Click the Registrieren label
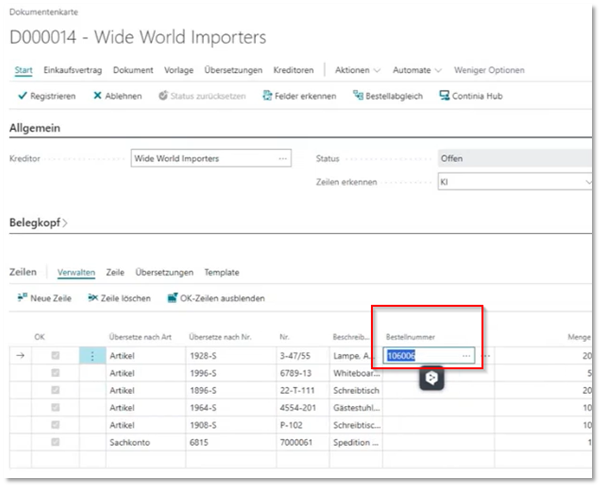602x488 pixels. click(x=53, y=96)
